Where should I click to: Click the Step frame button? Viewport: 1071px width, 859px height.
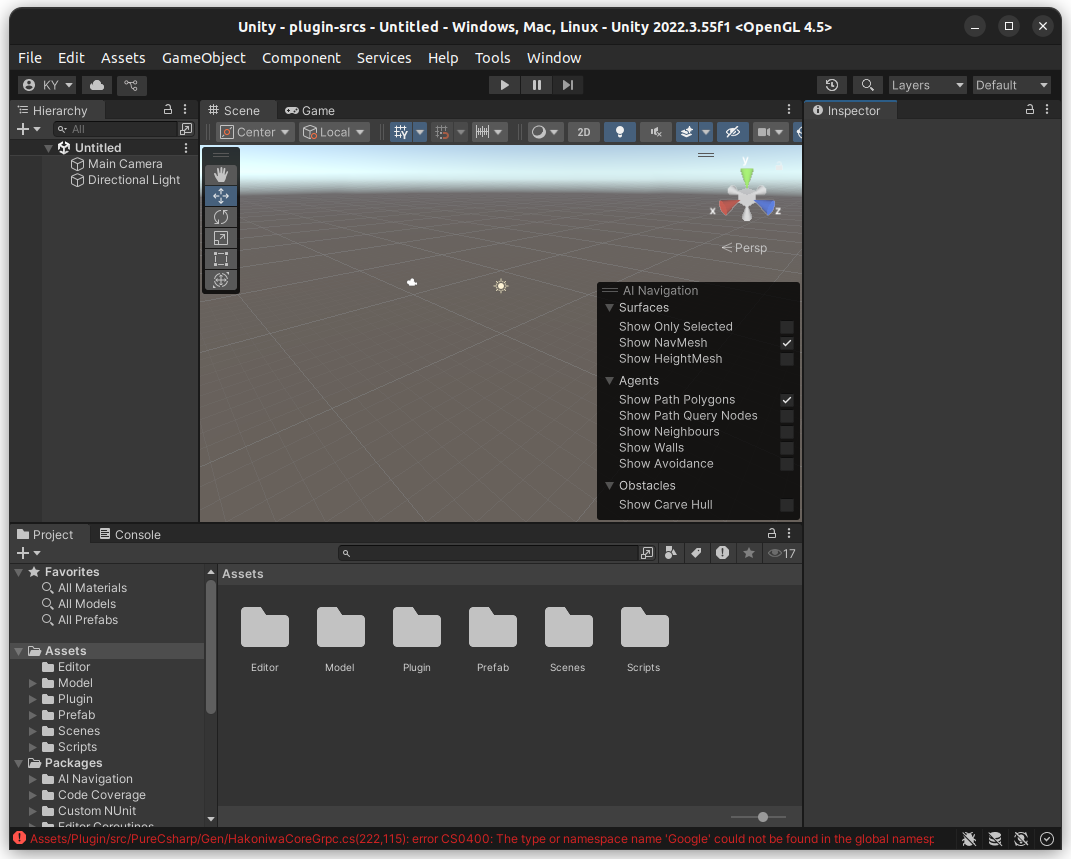(568, 85)
